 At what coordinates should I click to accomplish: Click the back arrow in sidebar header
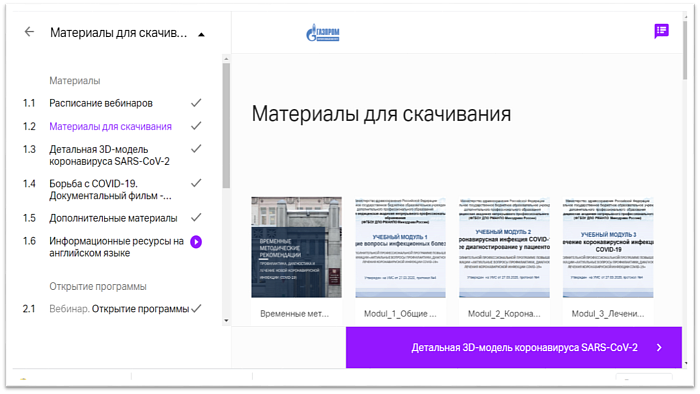[29, 32]
